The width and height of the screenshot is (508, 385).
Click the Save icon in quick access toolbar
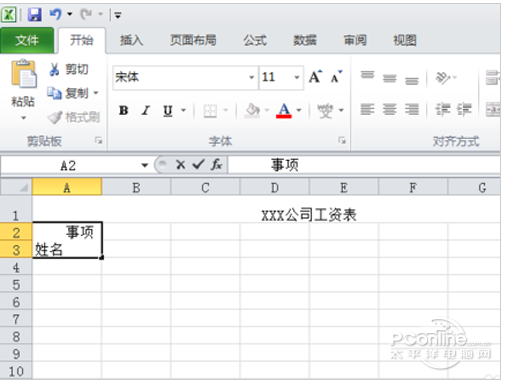(x=34, y=15)
